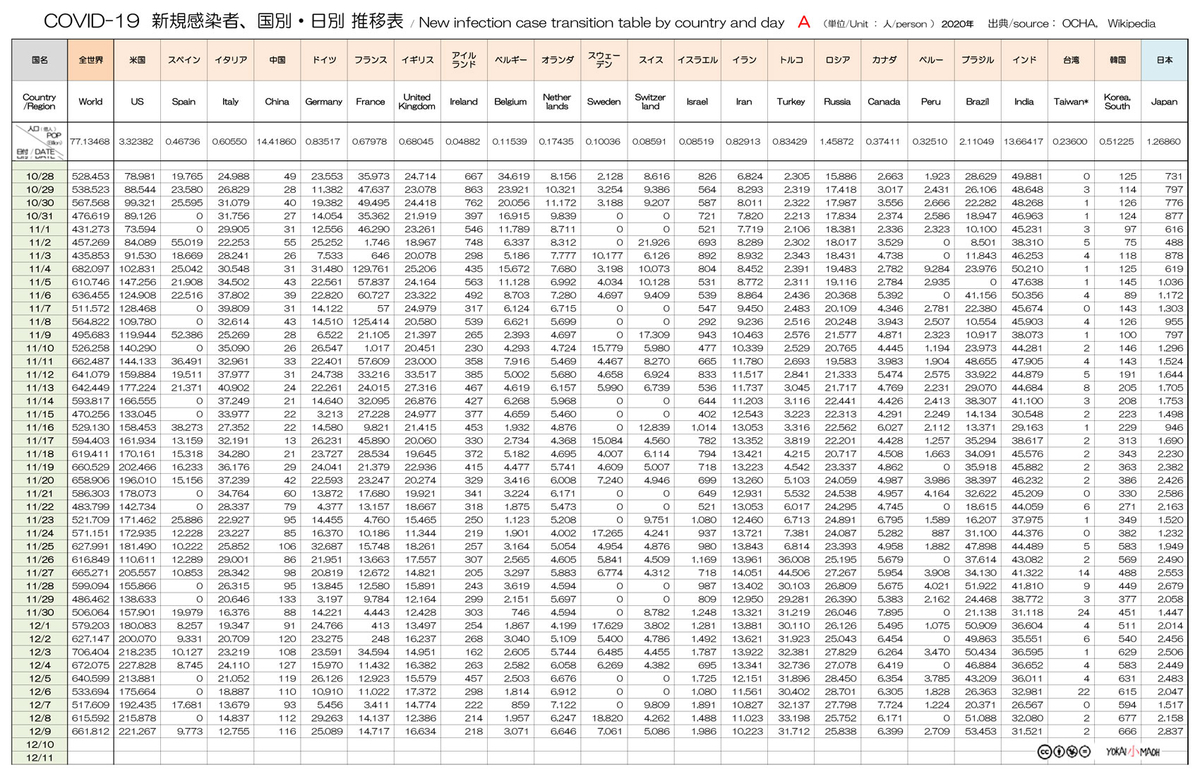Screen dimensions: 1200x772
Task: Click Spain value 55,019 on 11/2
Action: (x=188, y=242)
